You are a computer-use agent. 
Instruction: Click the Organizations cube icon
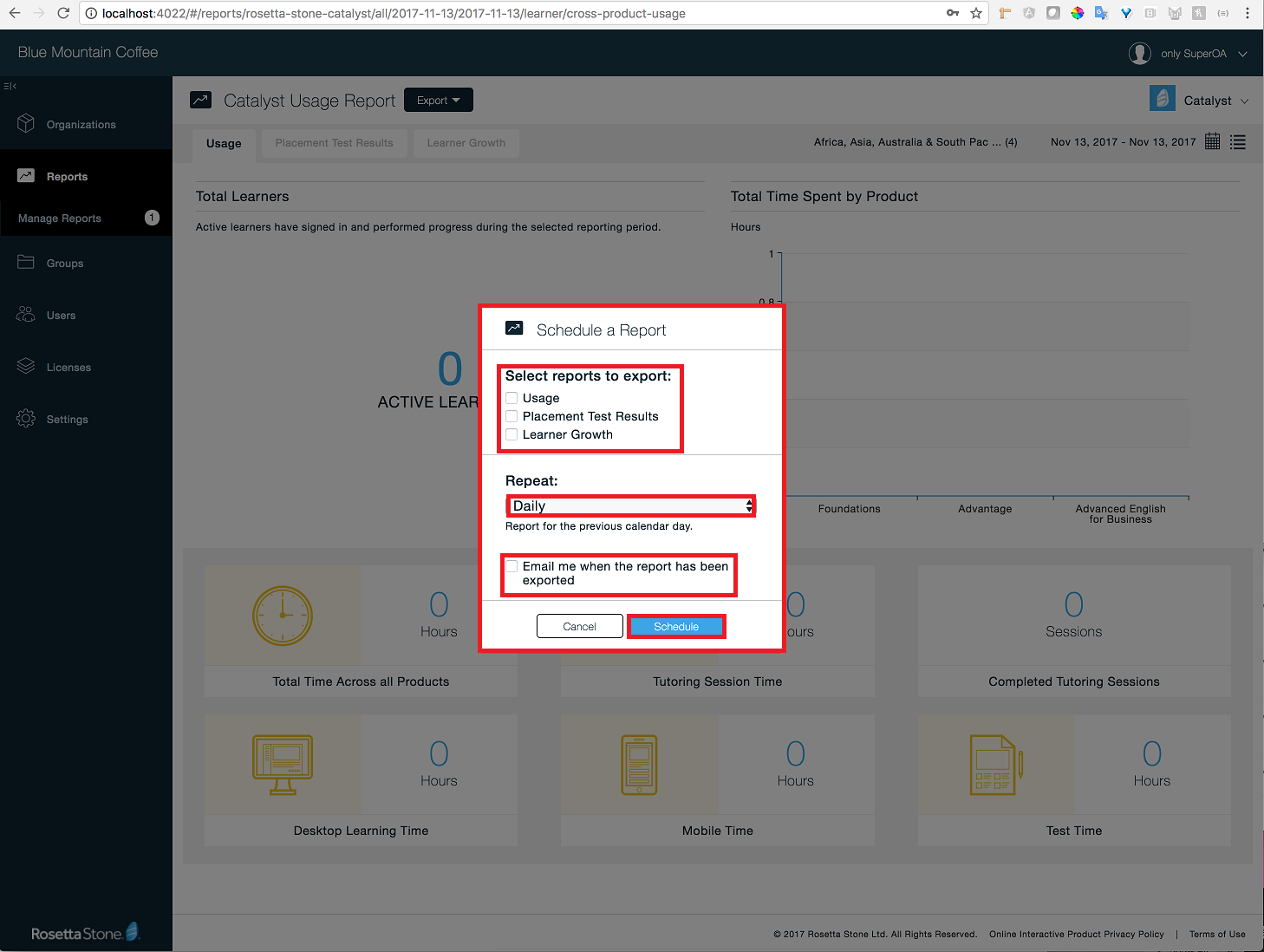tap(26, 124)
